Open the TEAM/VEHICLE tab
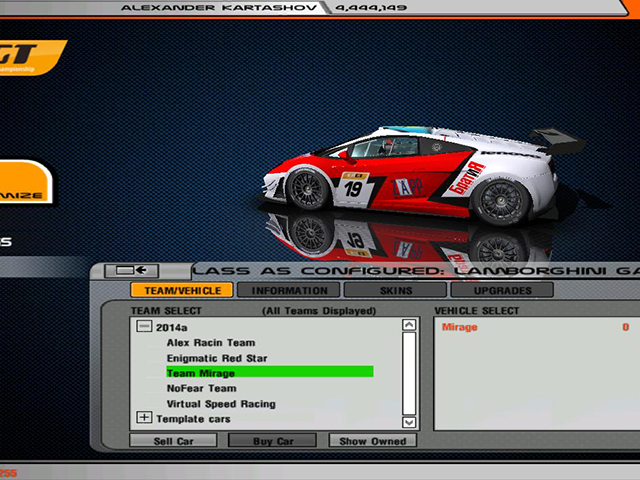Viewport: 640px width, 480px height. pyautogui.click(x=182, y=290)
